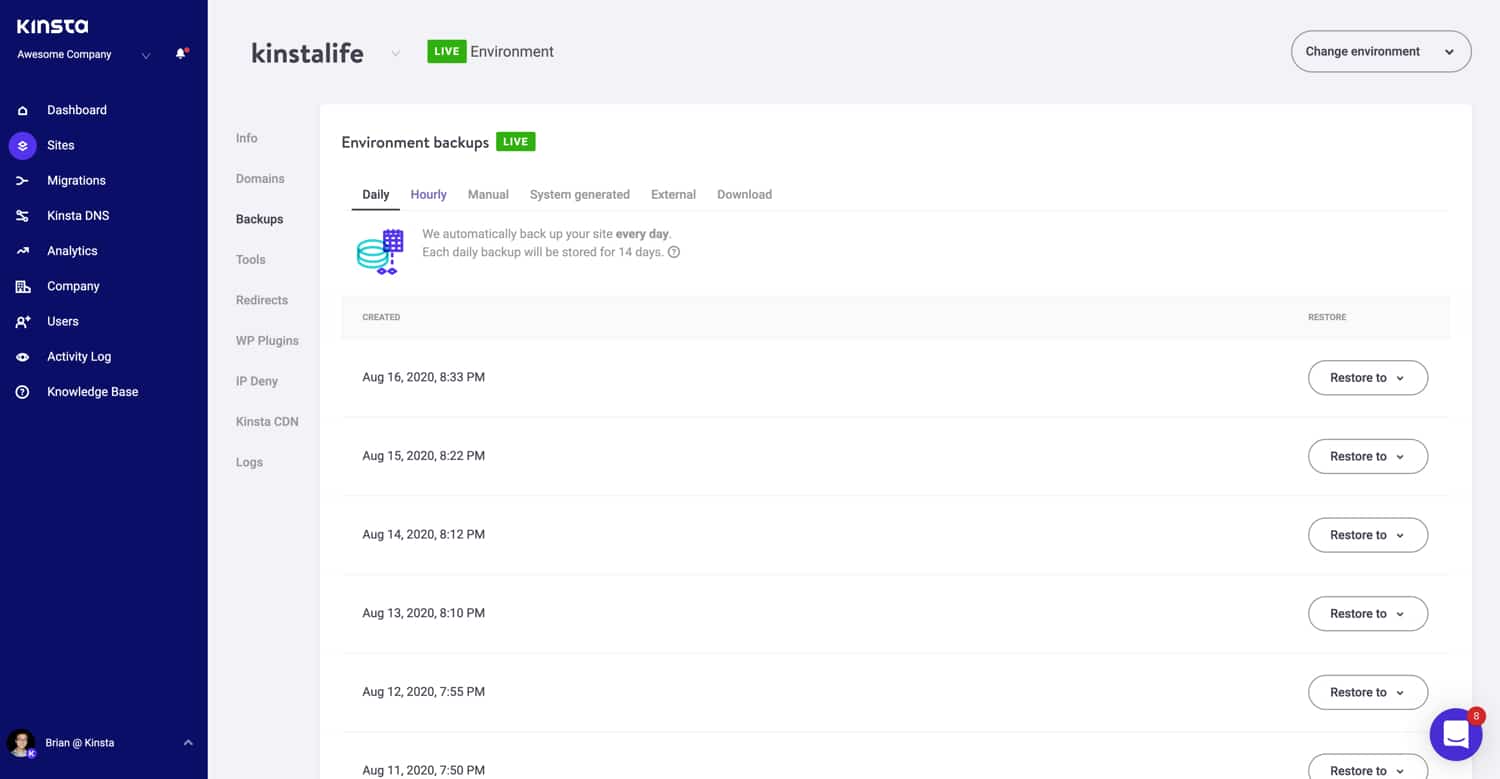1500x779 pixels.
Task: Open the Dashboard from the sidebar
Action: [x=77, y=109]
